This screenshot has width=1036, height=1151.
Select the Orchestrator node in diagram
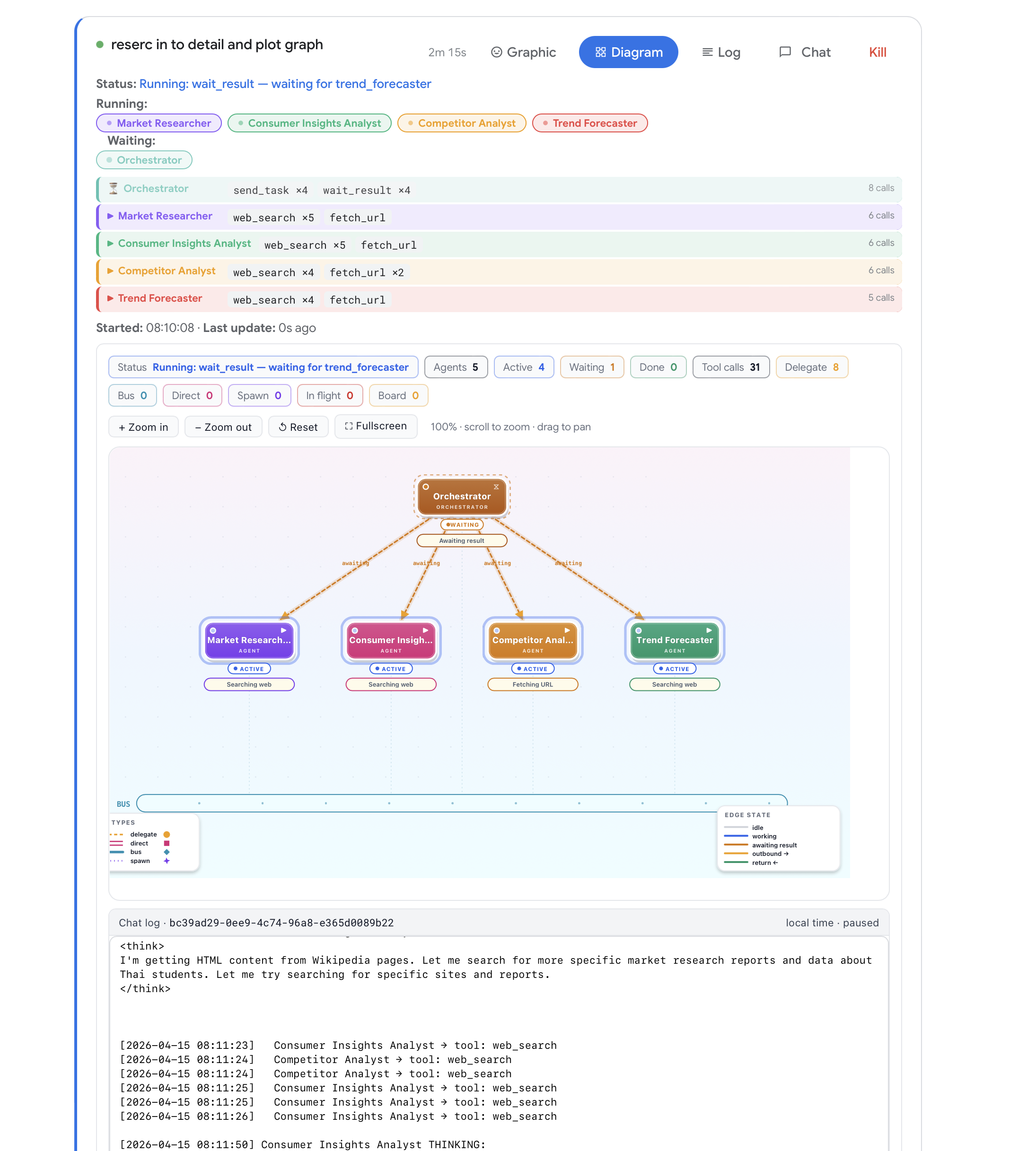coord(462,497)
